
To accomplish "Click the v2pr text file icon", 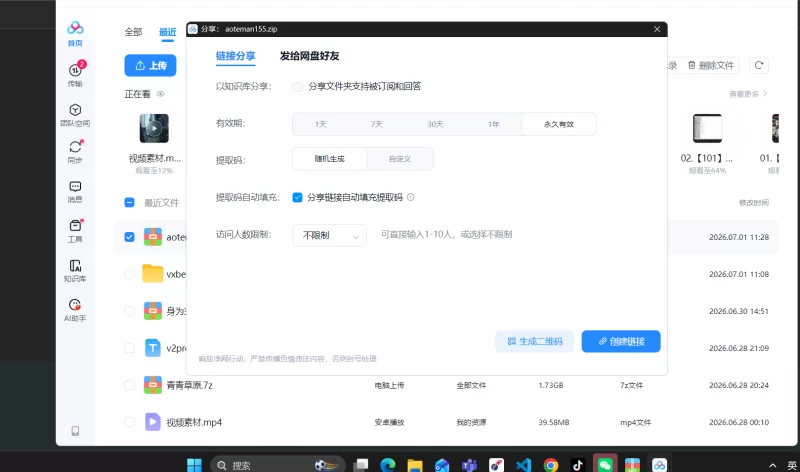I will point(153,348).
